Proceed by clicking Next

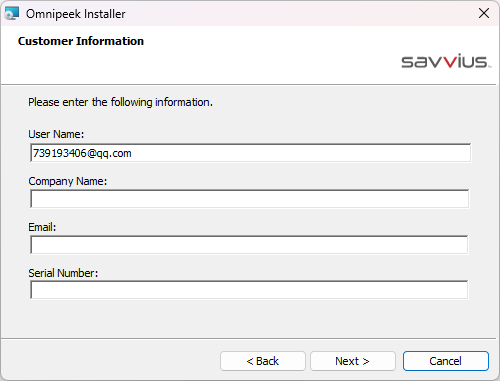pos(353,361)
